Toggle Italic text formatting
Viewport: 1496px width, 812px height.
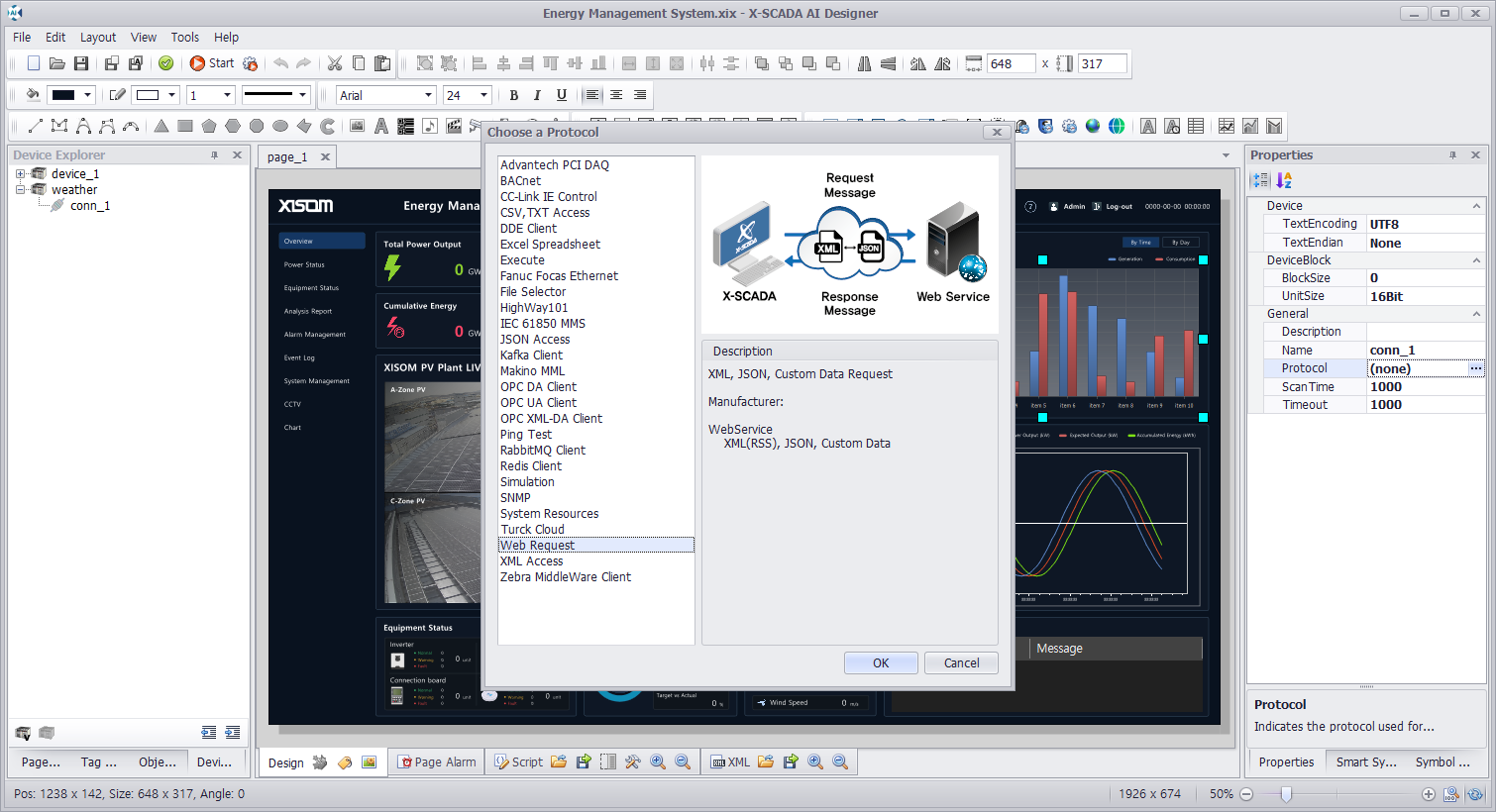[x=537, y=95]
